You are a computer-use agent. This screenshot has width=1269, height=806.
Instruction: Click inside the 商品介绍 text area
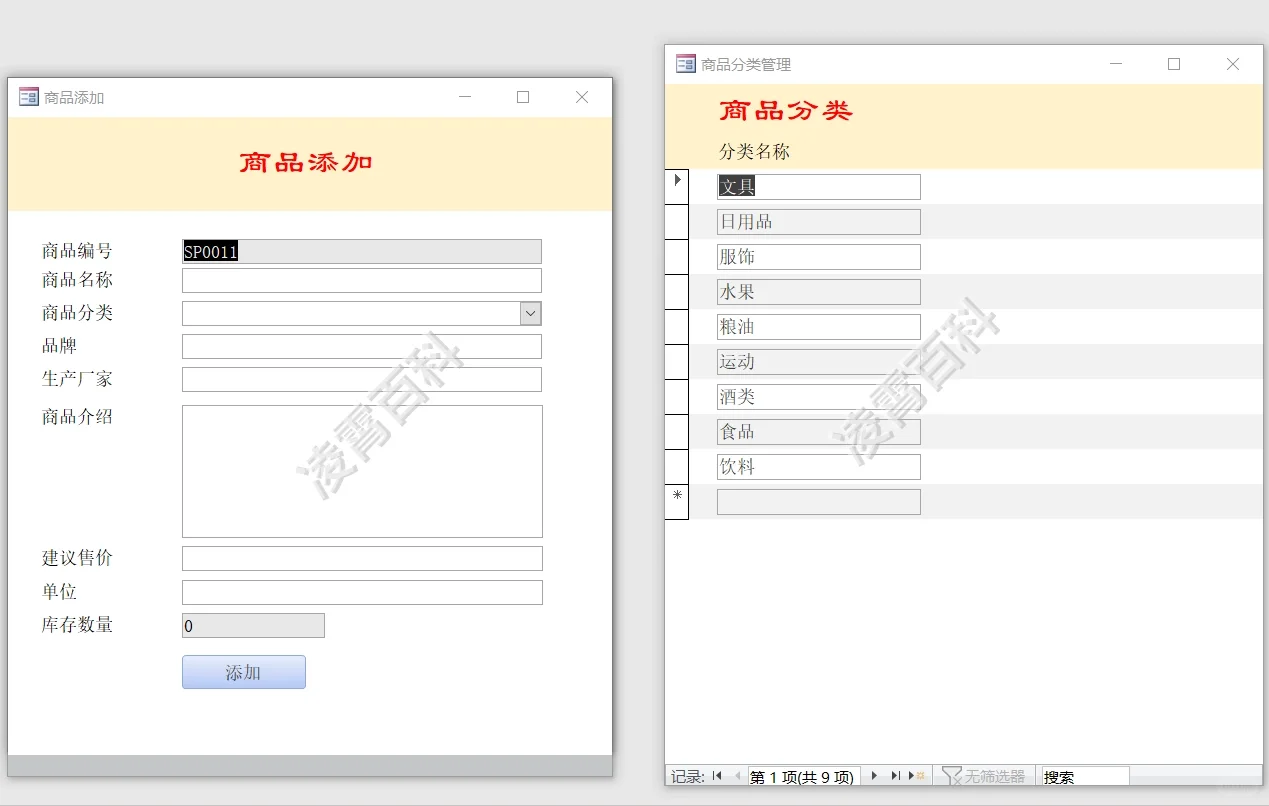coord(361,470)
